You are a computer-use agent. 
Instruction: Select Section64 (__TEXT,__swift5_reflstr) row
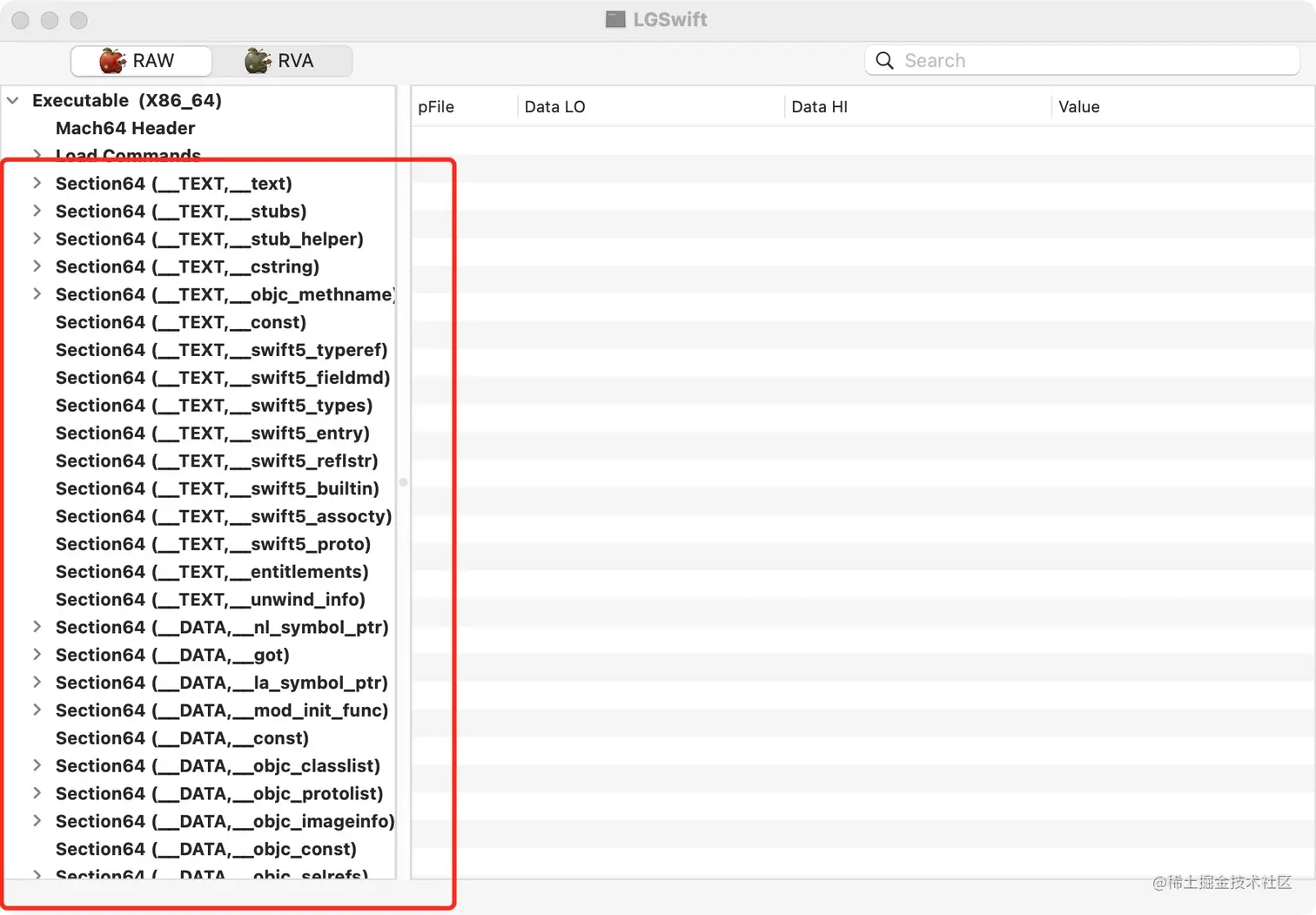pyautogui.click(x=199, y=461)
